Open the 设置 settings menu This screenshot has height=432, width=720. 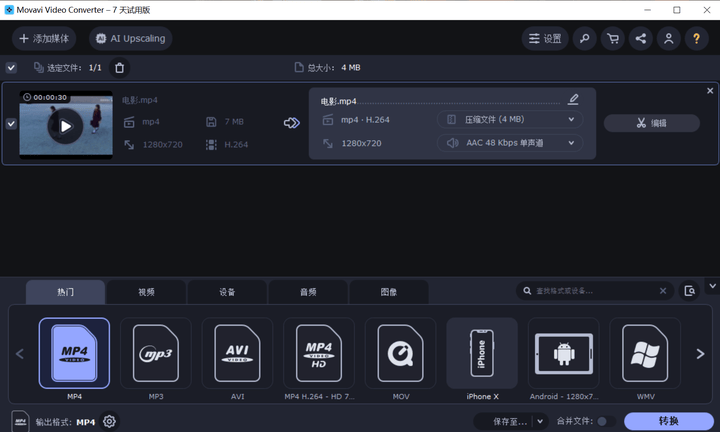[545, 39]
